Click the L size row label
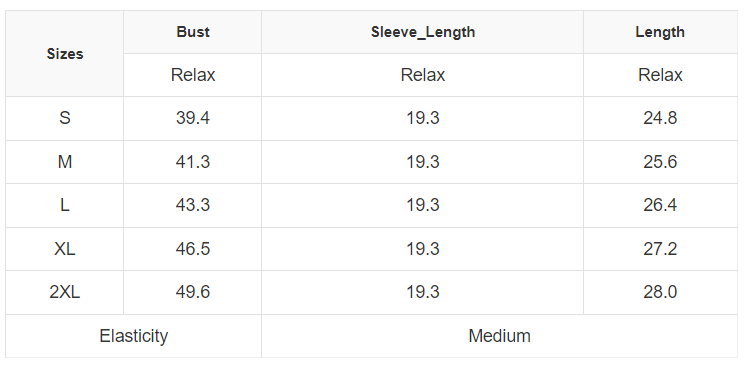The width and height of the screenshot is (746, 366). pos(65,205)
